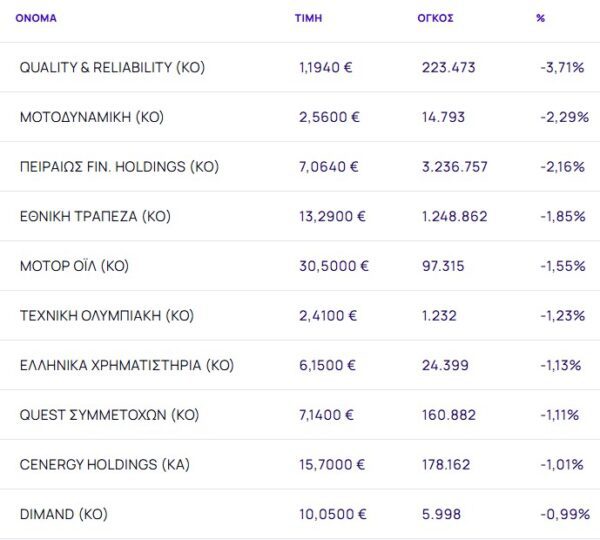600x540 pixels.
Task: Open QUALITY & RELIABILITY (ΚΟ) stock
Action: (x=112, y=67)
